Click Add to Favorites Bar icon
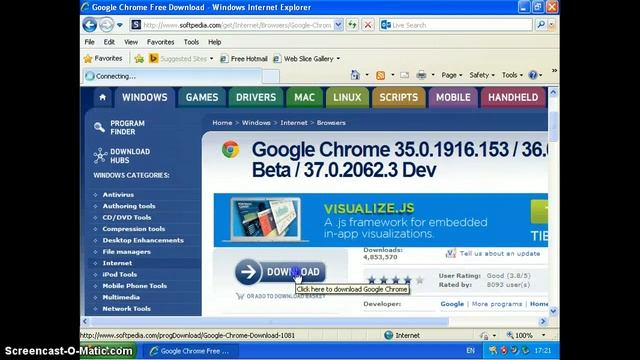640x360 pixels. pos(139,59)
